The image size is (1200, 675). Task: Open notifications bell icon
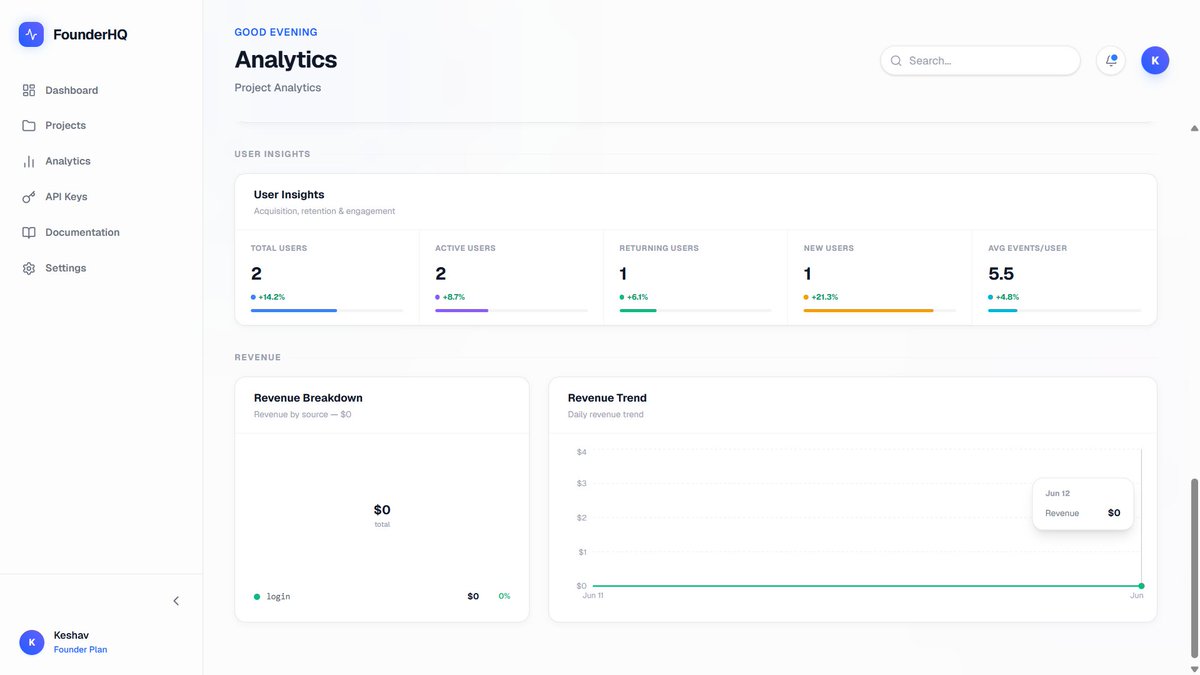[x=1111, y=61]
